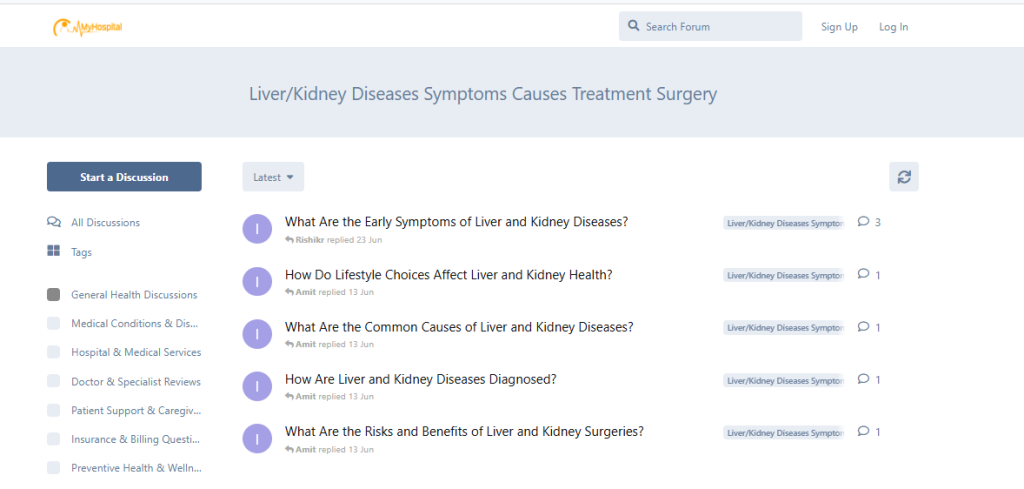Click reply count icon on Early Symptoms discussion

[863, 221]
